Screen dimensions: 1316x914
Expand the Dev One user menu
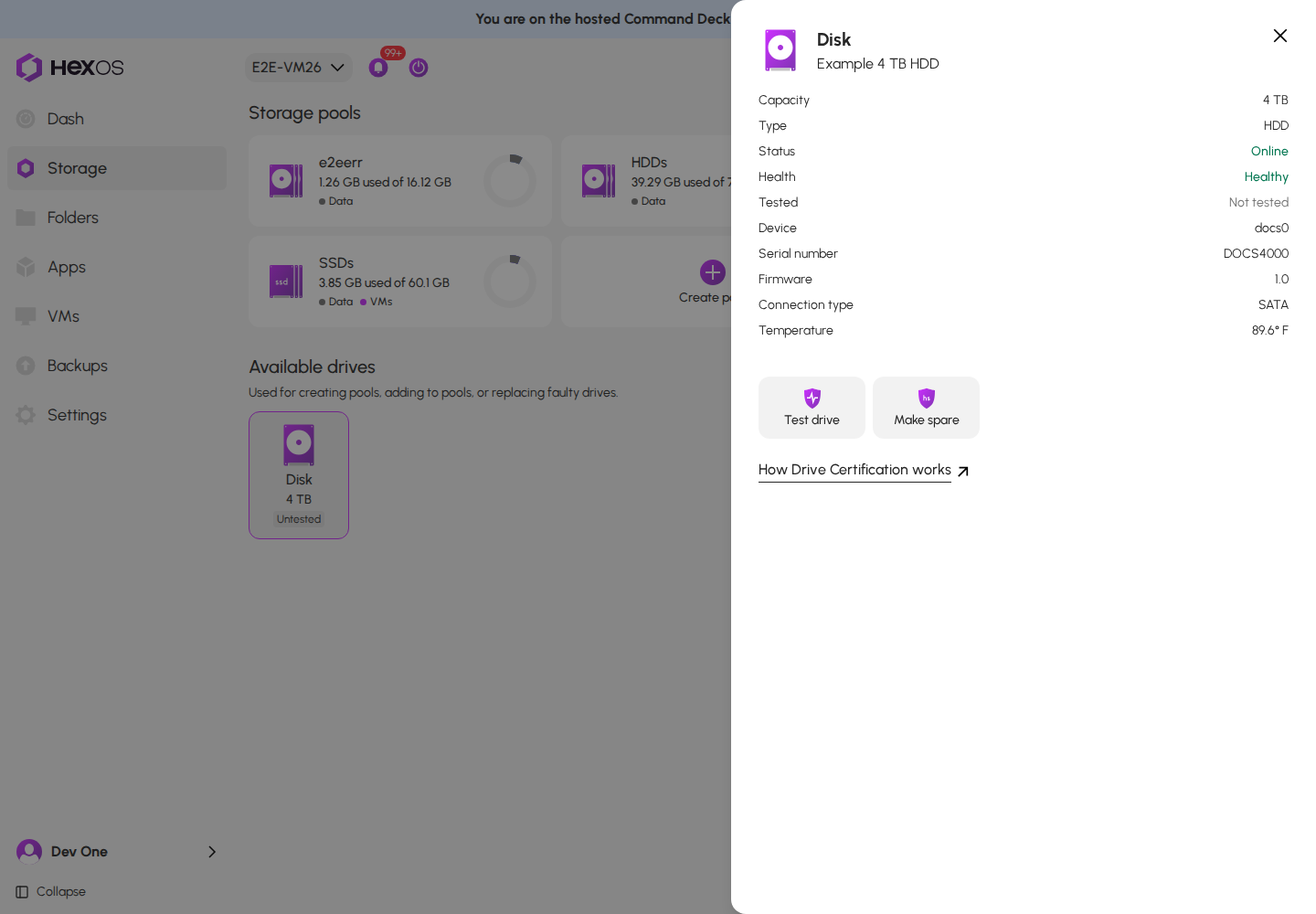(117, 852)
